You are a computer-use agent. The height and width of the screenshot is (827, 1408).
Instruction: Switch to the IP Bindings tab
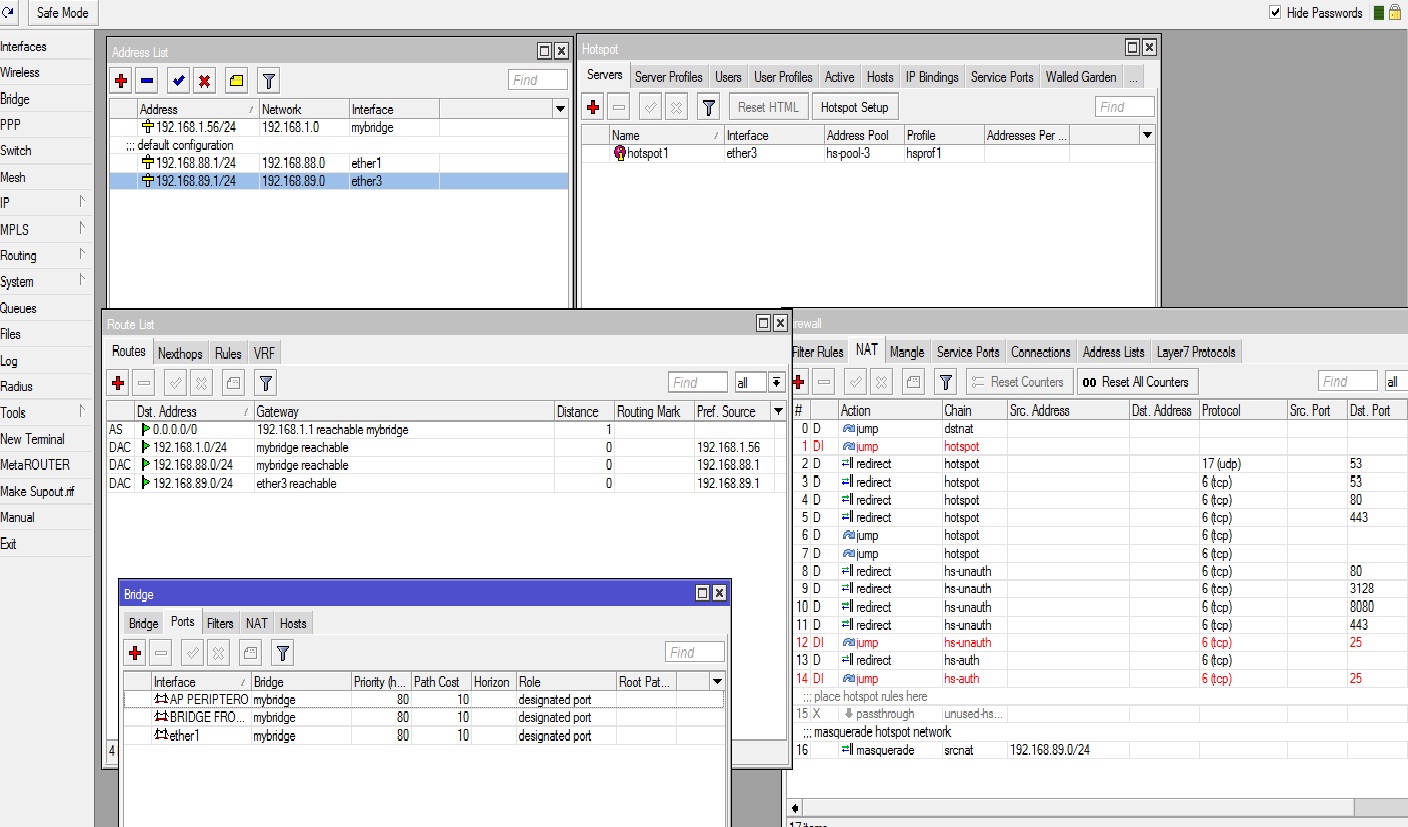[932, 77]
